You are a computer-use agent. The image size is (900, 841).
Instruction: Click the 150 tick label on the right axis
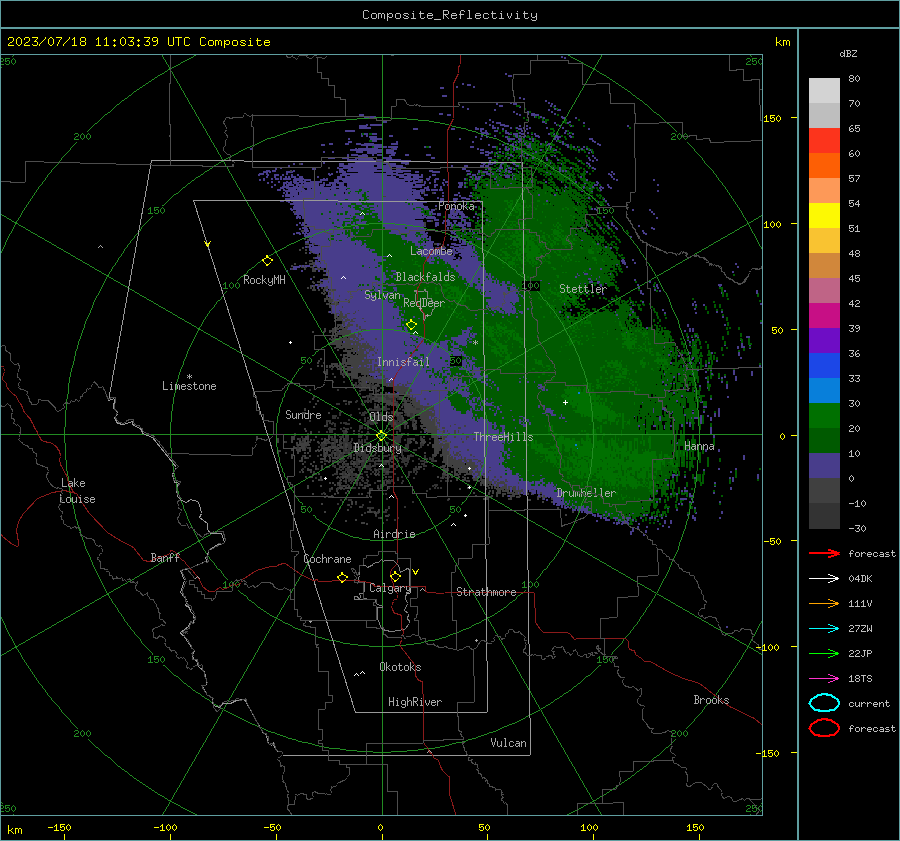(773, 118)
